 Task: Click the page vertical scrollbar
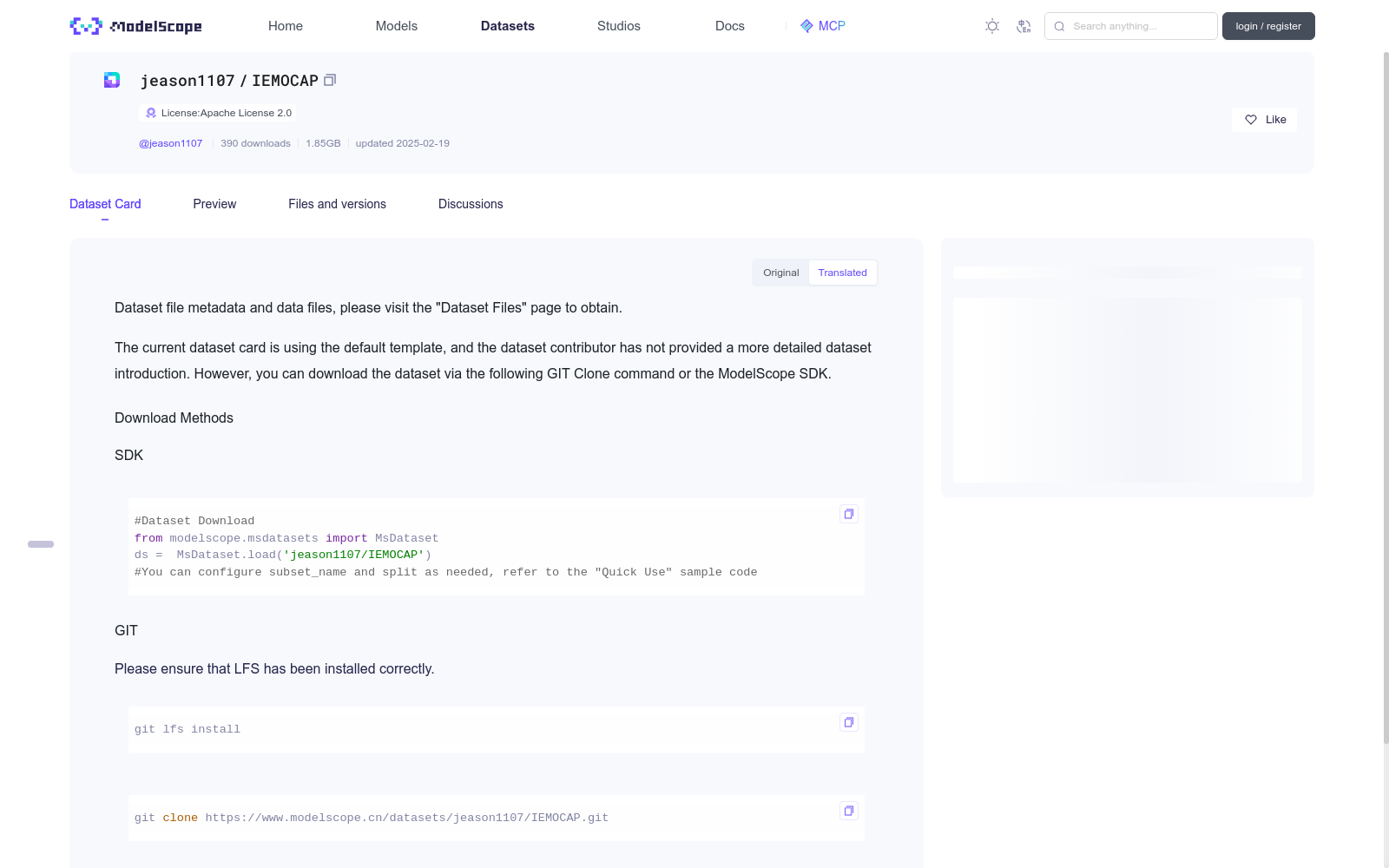[x=1386, y=398]
